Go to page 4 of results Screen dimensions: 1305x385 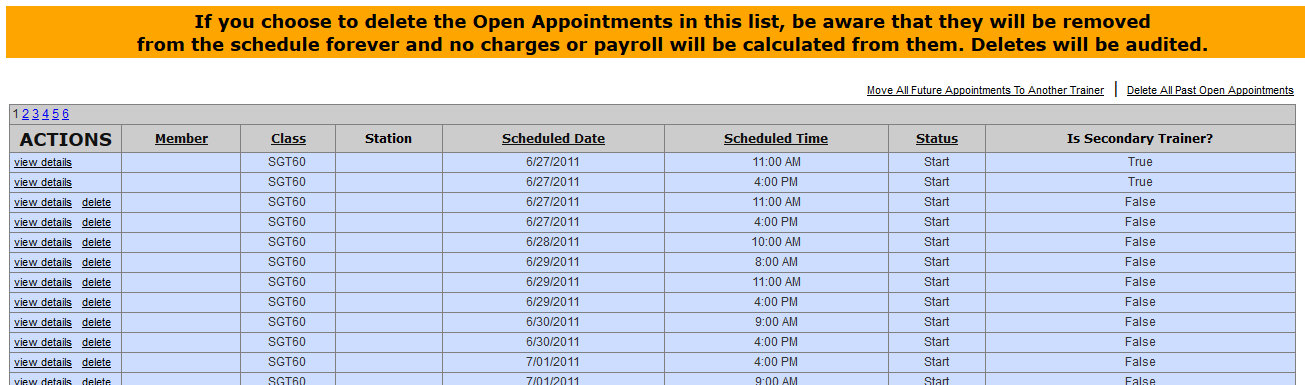(45, 114)
